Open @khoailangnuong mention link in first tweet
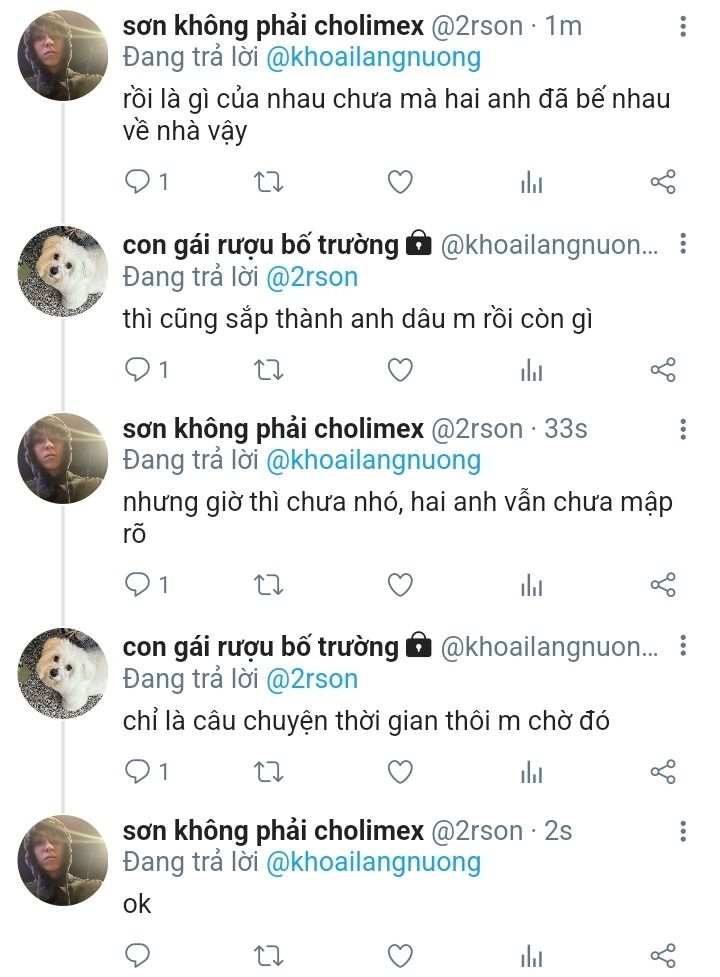720x977 pixels. click(373, 57)
